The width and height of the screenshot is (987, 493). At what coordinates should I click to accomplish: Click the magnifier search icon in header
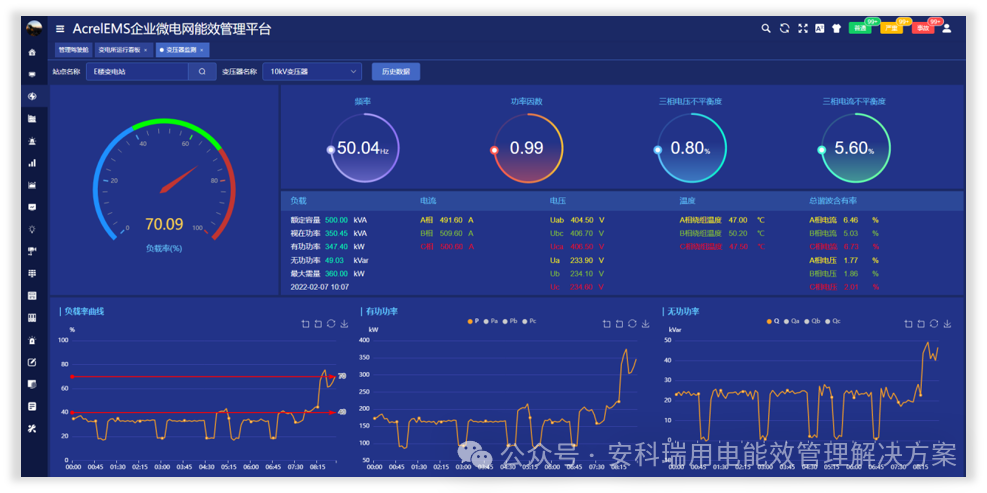click(x=766, y=28)
